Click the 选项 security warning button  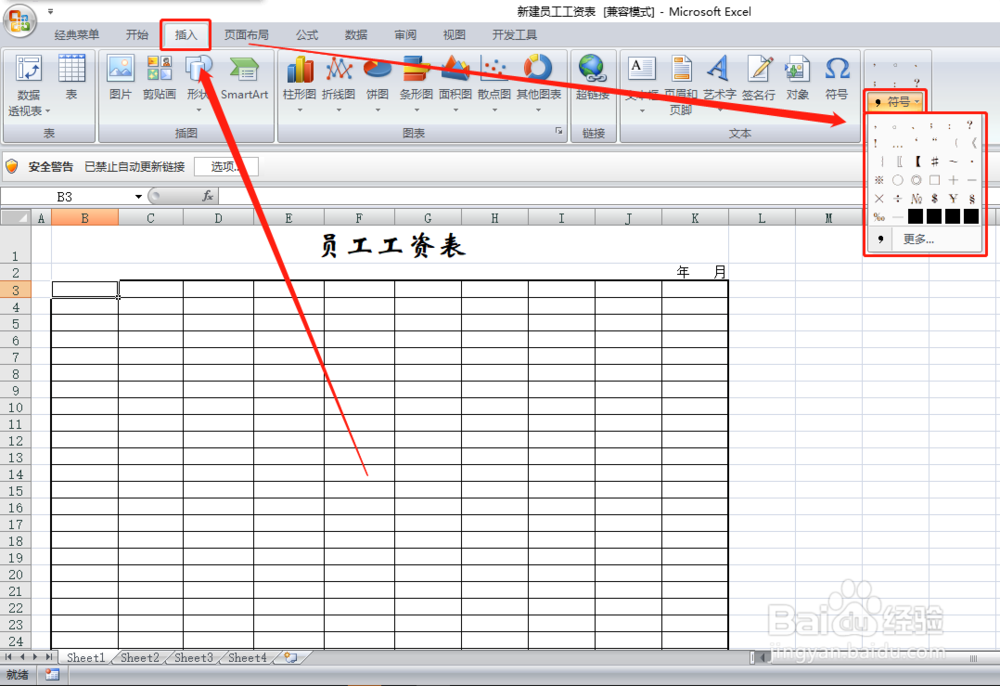pyautogui.click(x=226, y=166)
